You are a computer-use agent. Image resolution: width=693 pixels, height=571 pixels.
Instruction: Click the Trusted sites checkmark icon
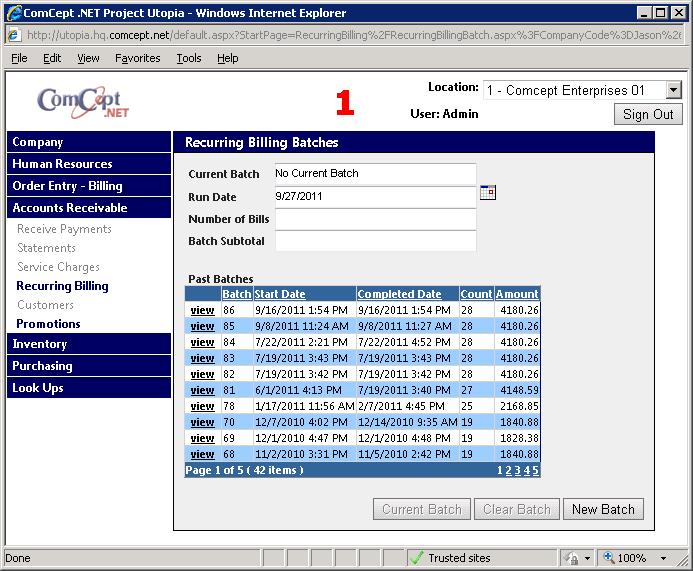pos(417,558)
